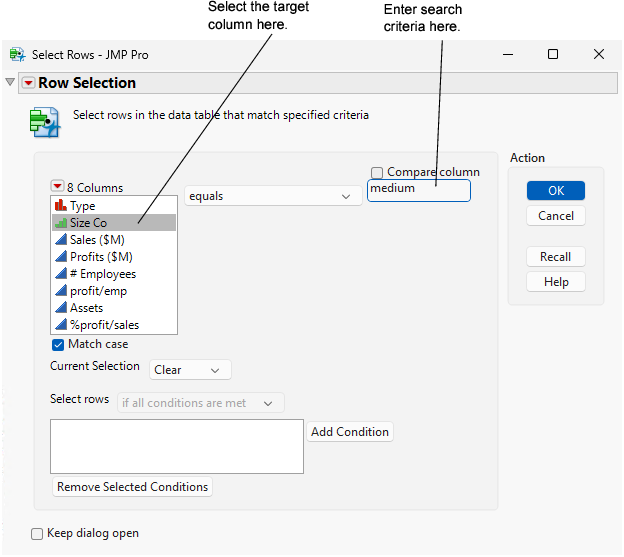Click the Add Condition button
The height and width of the screenshot is (557, 624).
(350, 432)
